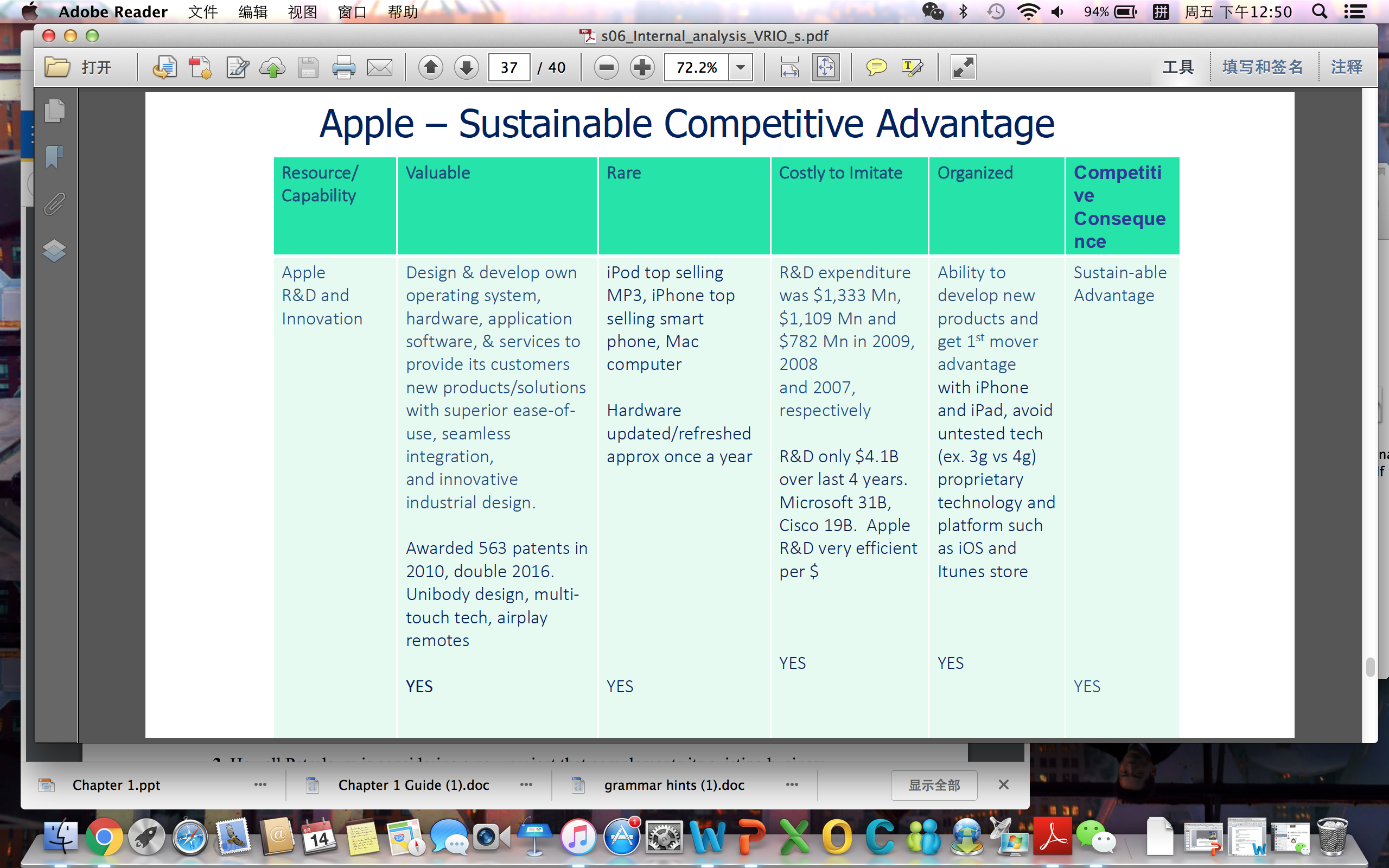Open the bookmarks panel
This screenshot has height=868, width=1389.
(x=55, y=157)
